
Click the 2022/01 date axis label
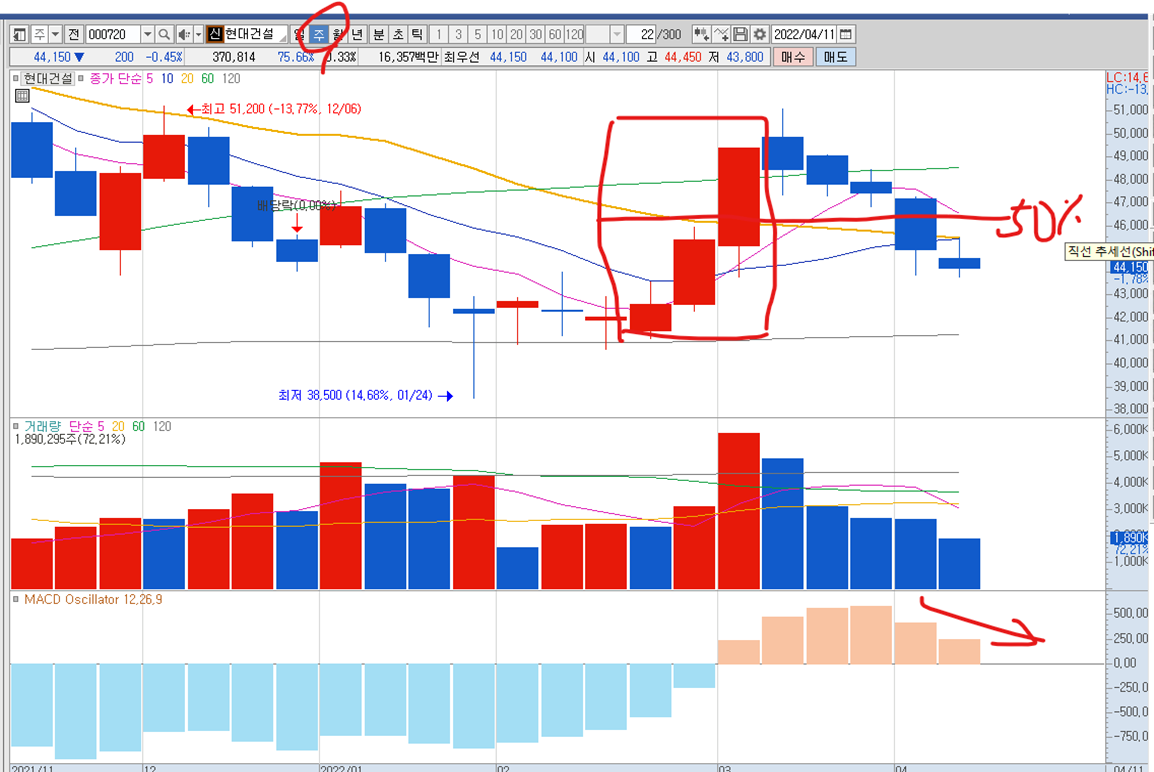pos(341,768)
